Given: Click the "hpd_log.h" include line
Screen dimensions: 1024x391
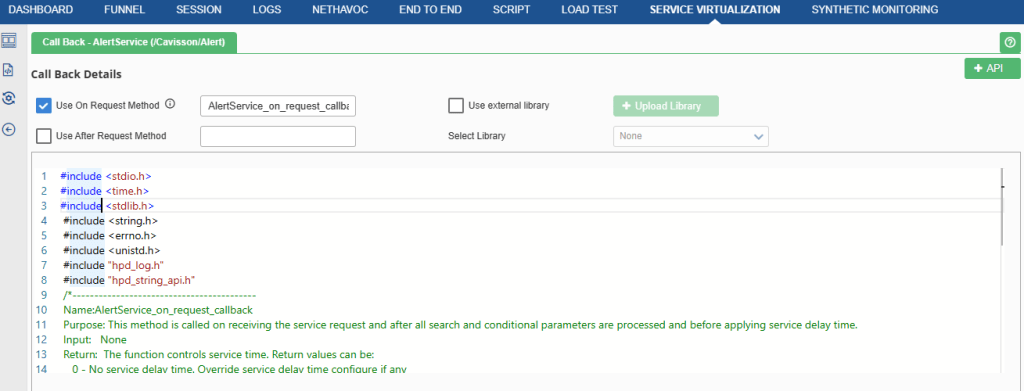Looking at the screenshot, I should (113, 266).
